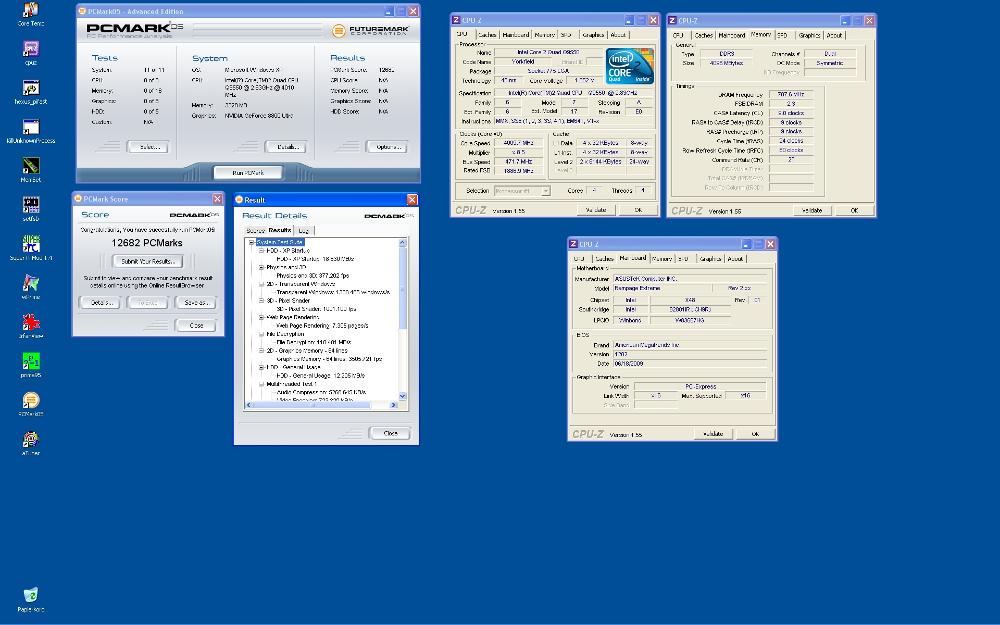Collapse the 2D - Transparent Windows tree node
Viewport: 1000px width, 625px height.
tap(261, 284)
